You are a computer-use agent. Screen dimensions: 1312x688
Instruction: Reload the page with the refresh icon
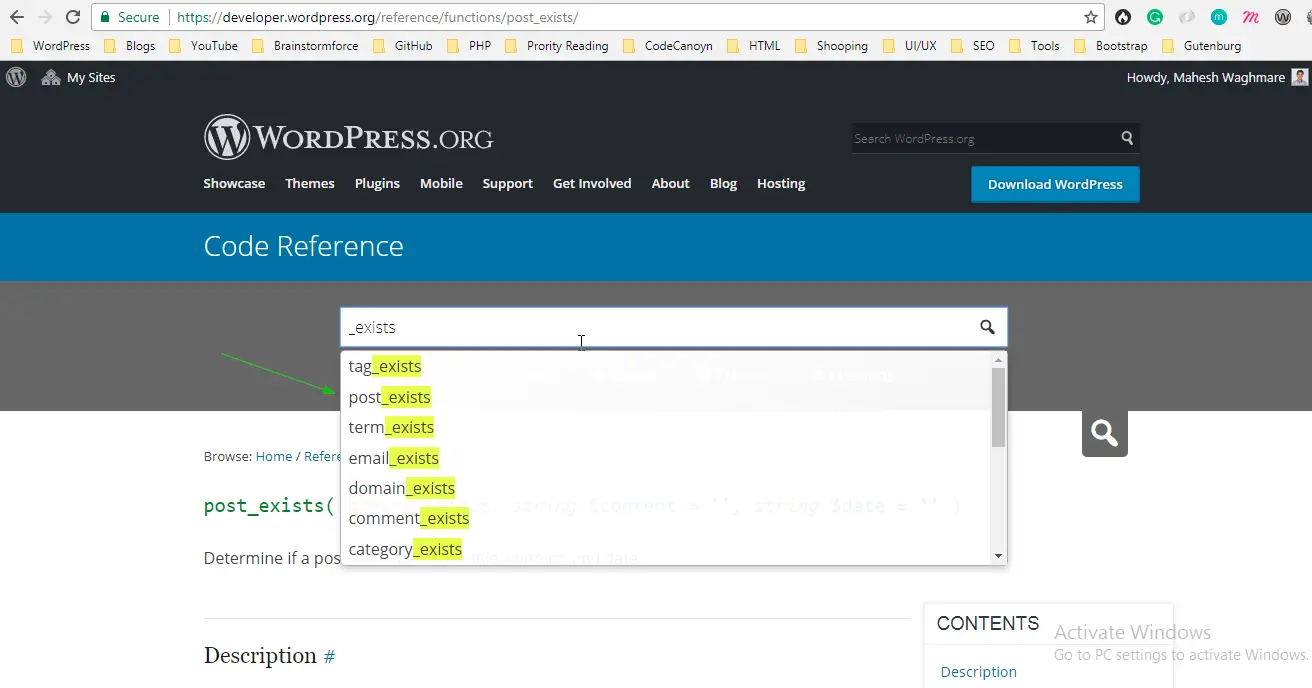(x=73, y=17)
